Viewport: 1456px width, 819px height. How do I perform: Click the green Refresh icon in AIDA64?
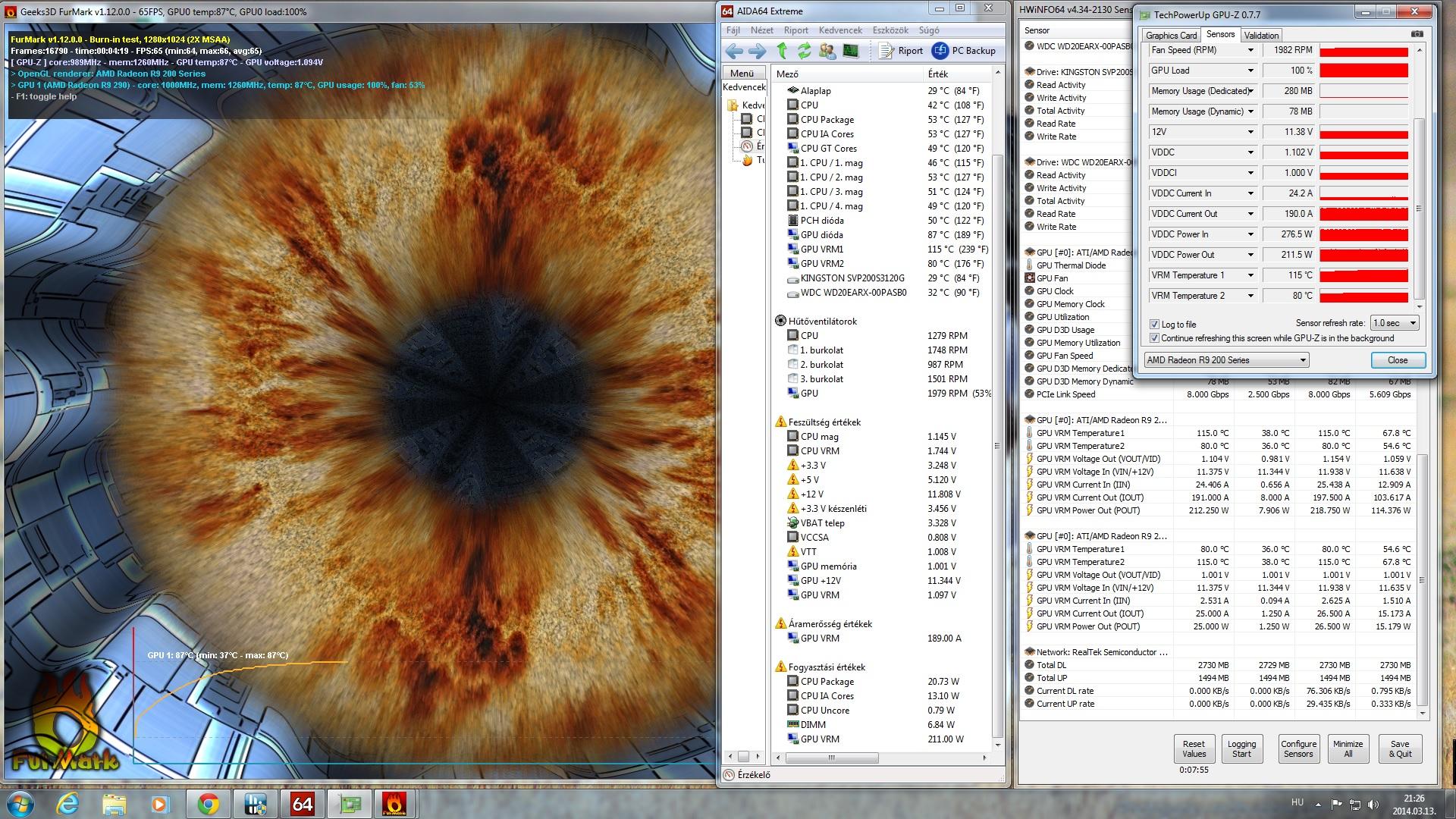click(804, 51)
